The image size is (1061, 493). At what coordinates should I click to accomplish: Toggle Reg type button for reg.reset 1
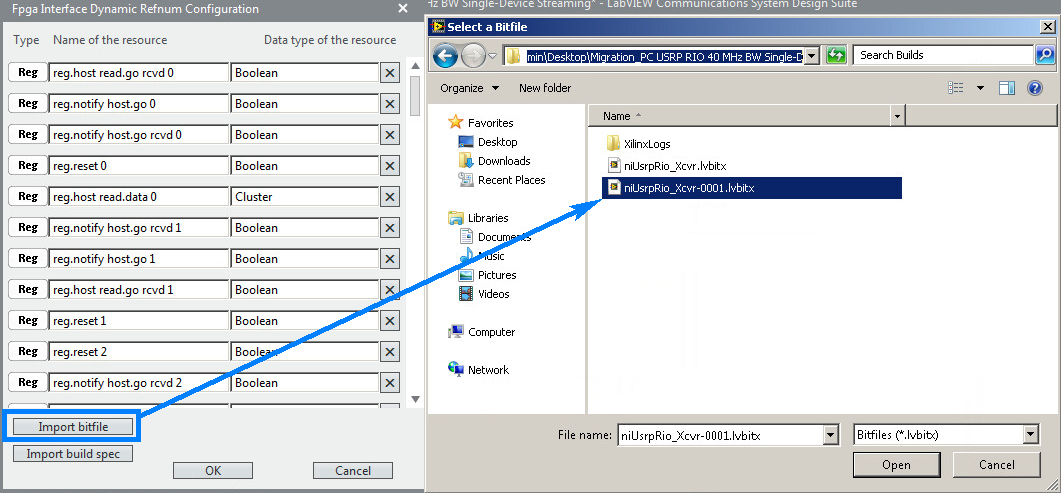28,321
